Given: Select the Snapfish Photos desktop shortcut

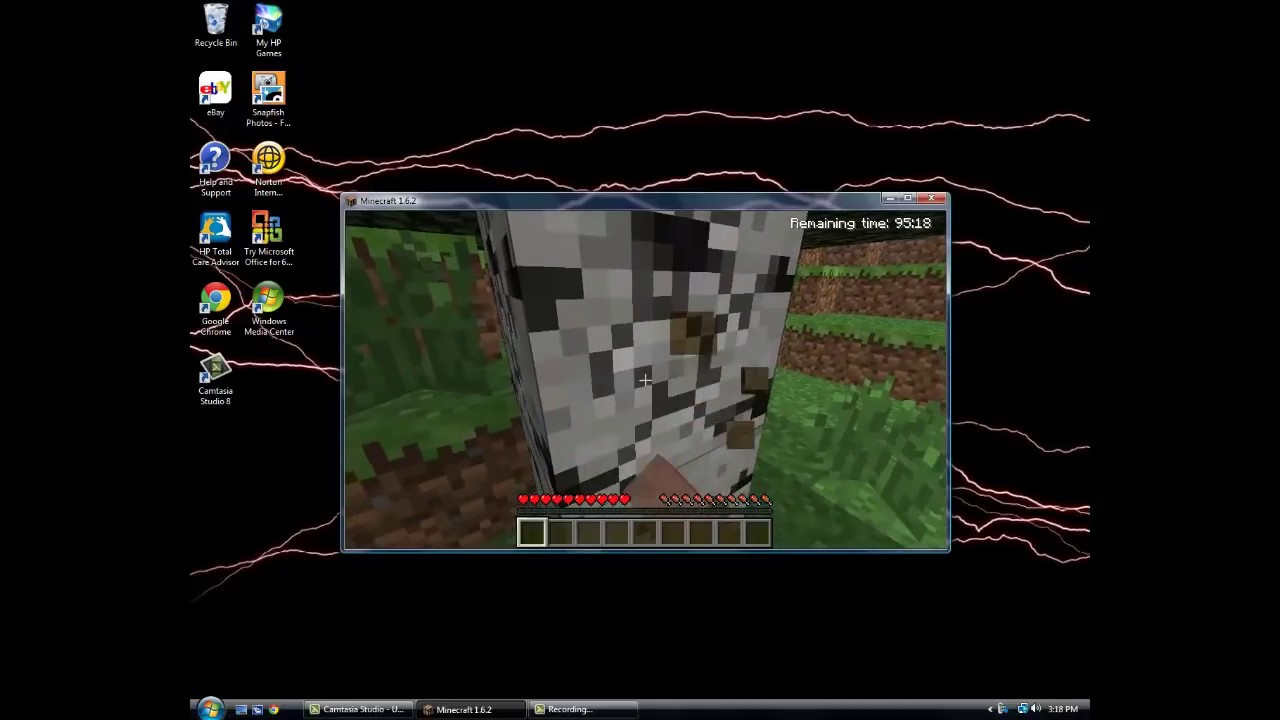Looking at the screenshot, I should point(268,99).
